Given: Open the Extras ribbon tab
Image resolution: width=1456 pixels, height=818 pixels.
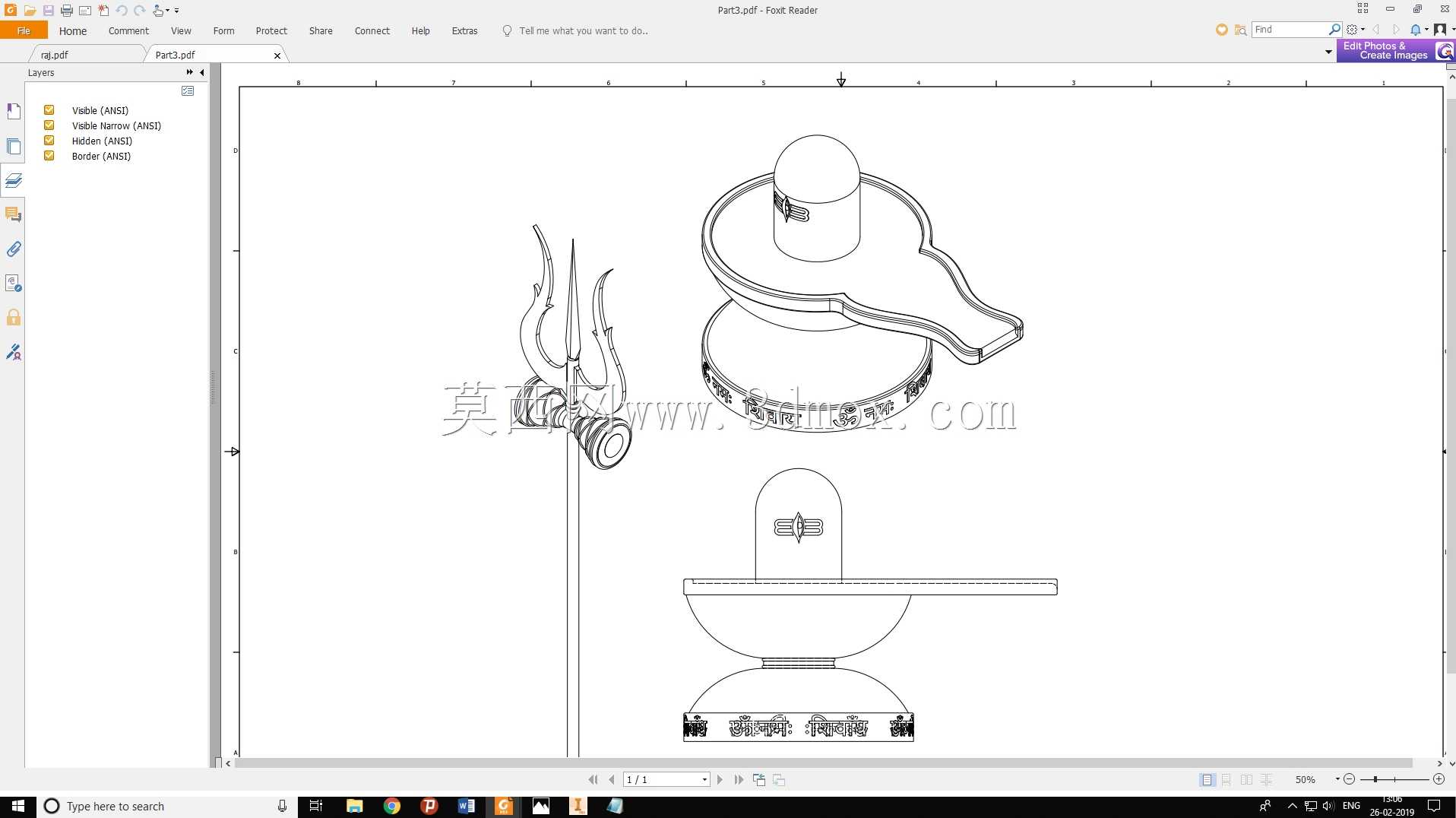Looking at the screenshot, I should 464,31.
